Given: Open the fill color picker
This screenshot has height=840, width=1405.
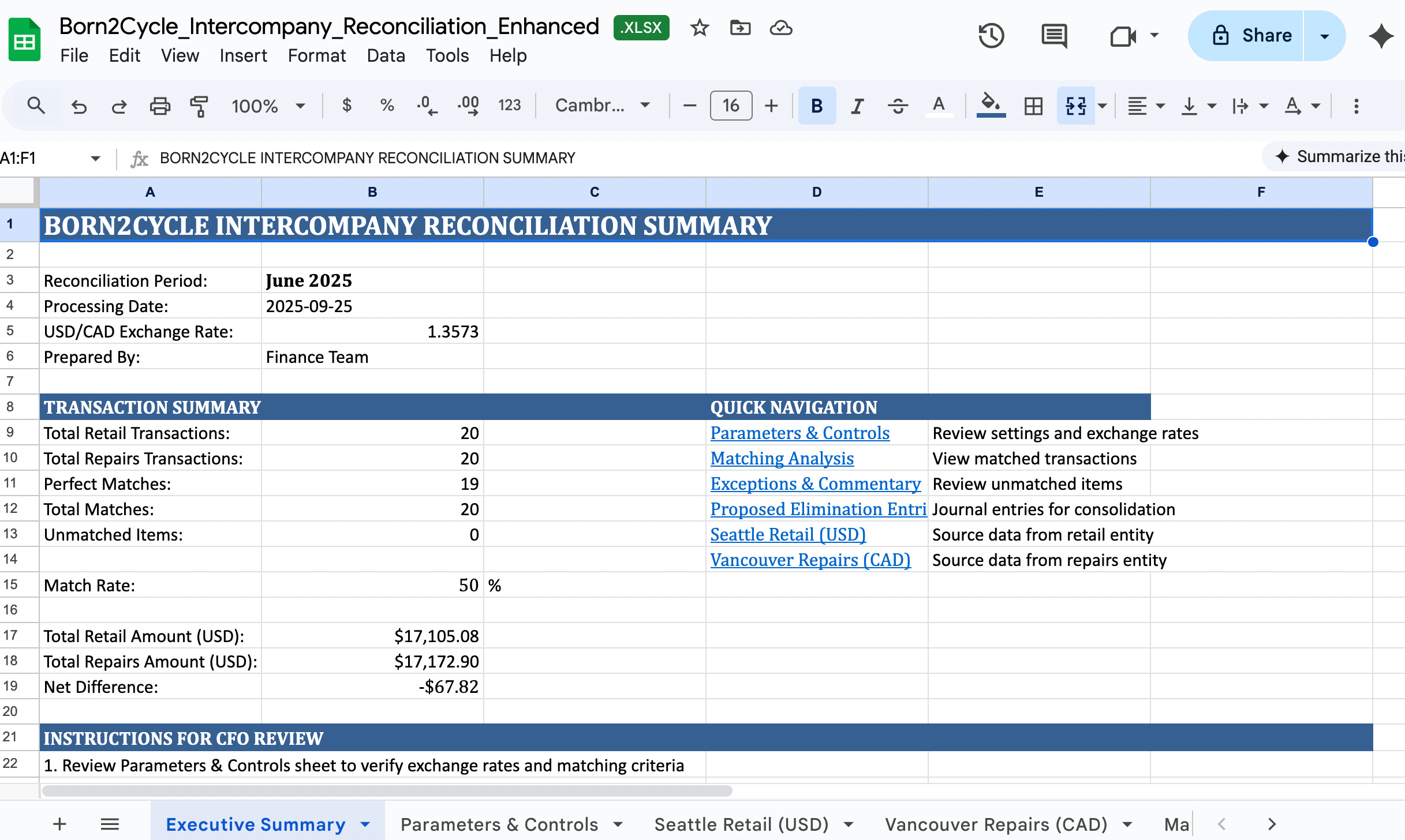Looking at the screenshot, I should pos(991,106).
